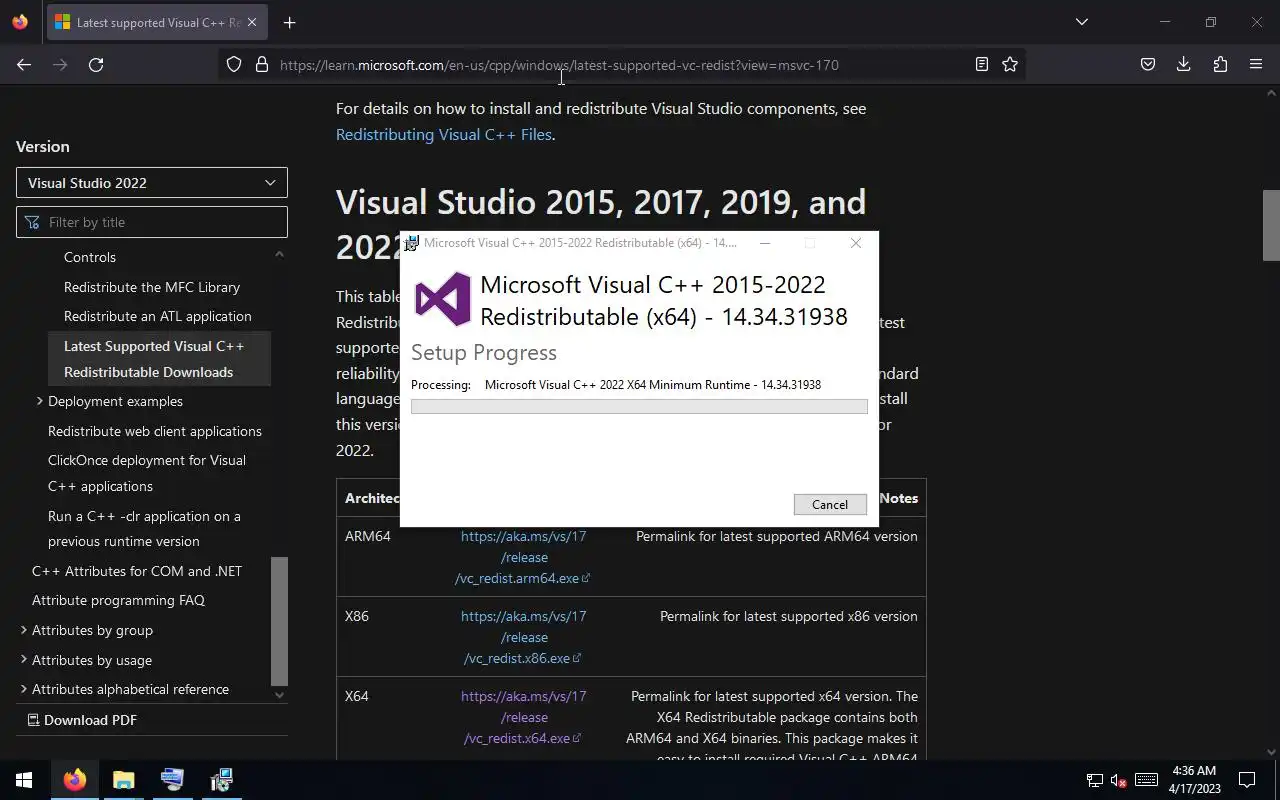
Task: Open the Windows Start menu
Action: click(24, 780)
